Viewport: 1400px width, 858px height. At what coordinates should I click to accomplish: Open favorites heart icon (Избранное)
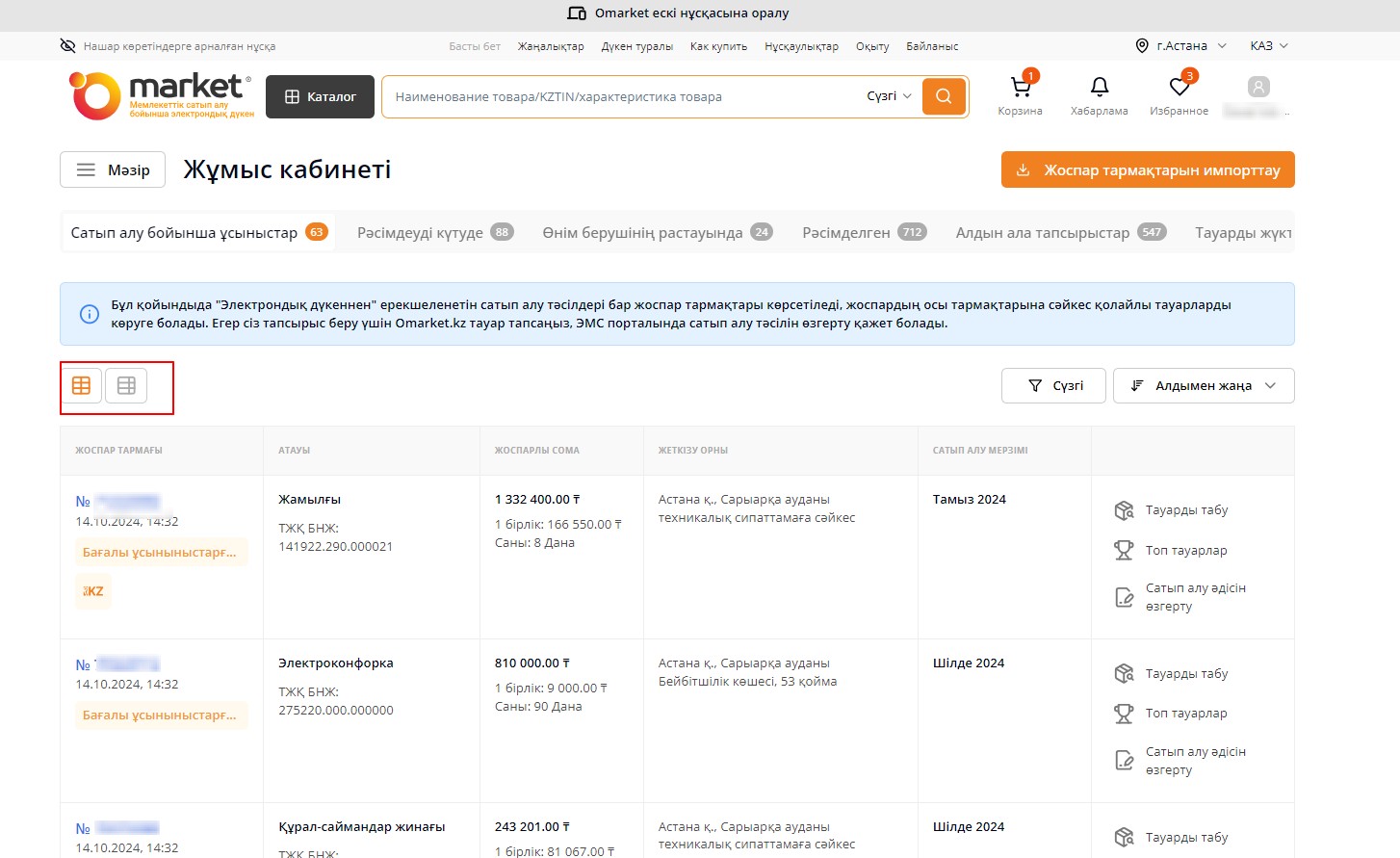[1179, 88]
